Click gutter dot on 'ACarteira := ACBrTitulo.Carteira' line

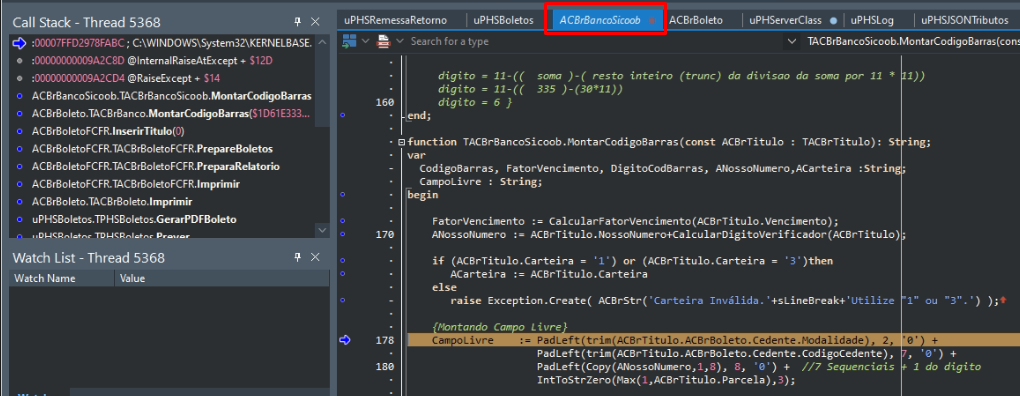tap(342, 274)
